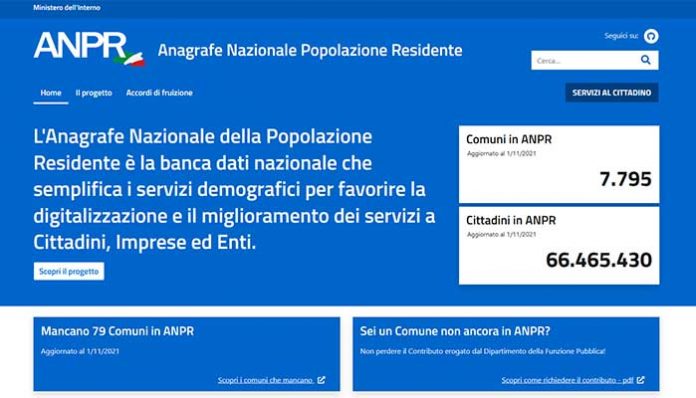696x398 pixels.
Task: Click the 66.465.430 citizens count number
Action: pos(599,260)
